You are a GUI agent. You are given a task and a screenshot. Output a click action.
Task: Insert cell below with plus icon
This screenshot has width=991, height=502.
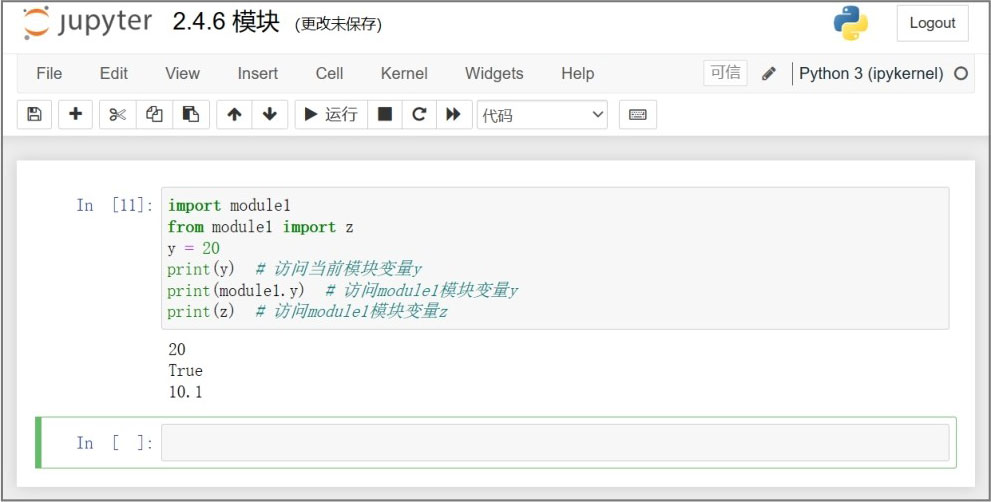(75, 114)
